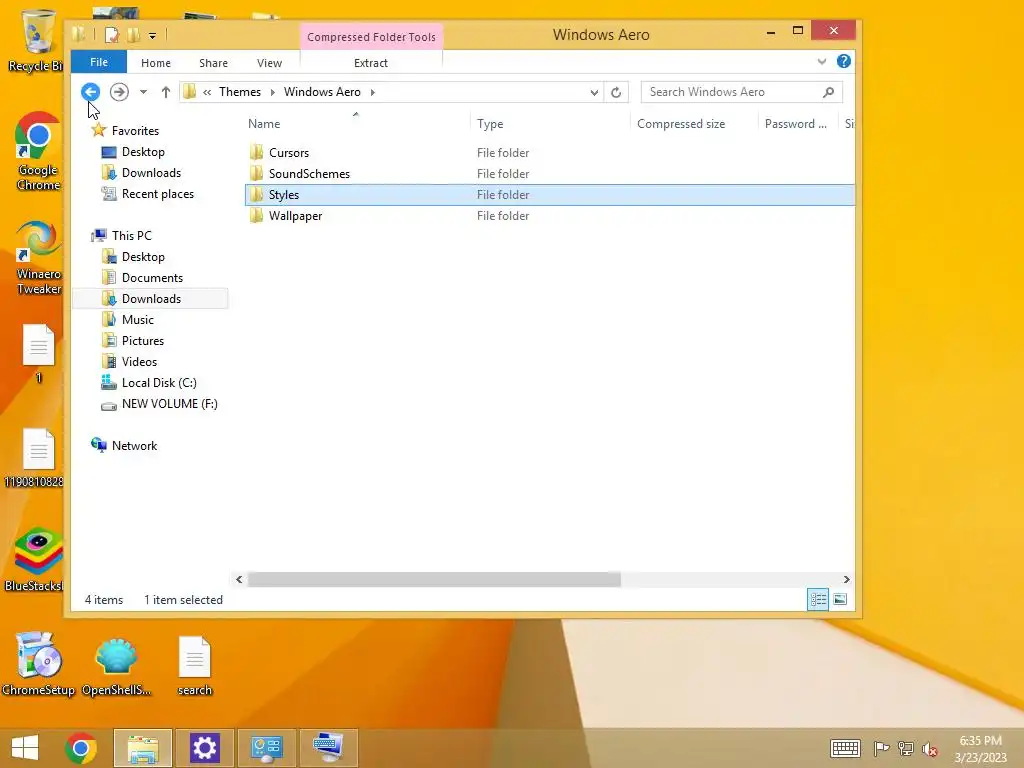The height and width of the screenshot is (768, 1024).
Task: Click the Properties quick access icon
Action: tap(112, 35)
